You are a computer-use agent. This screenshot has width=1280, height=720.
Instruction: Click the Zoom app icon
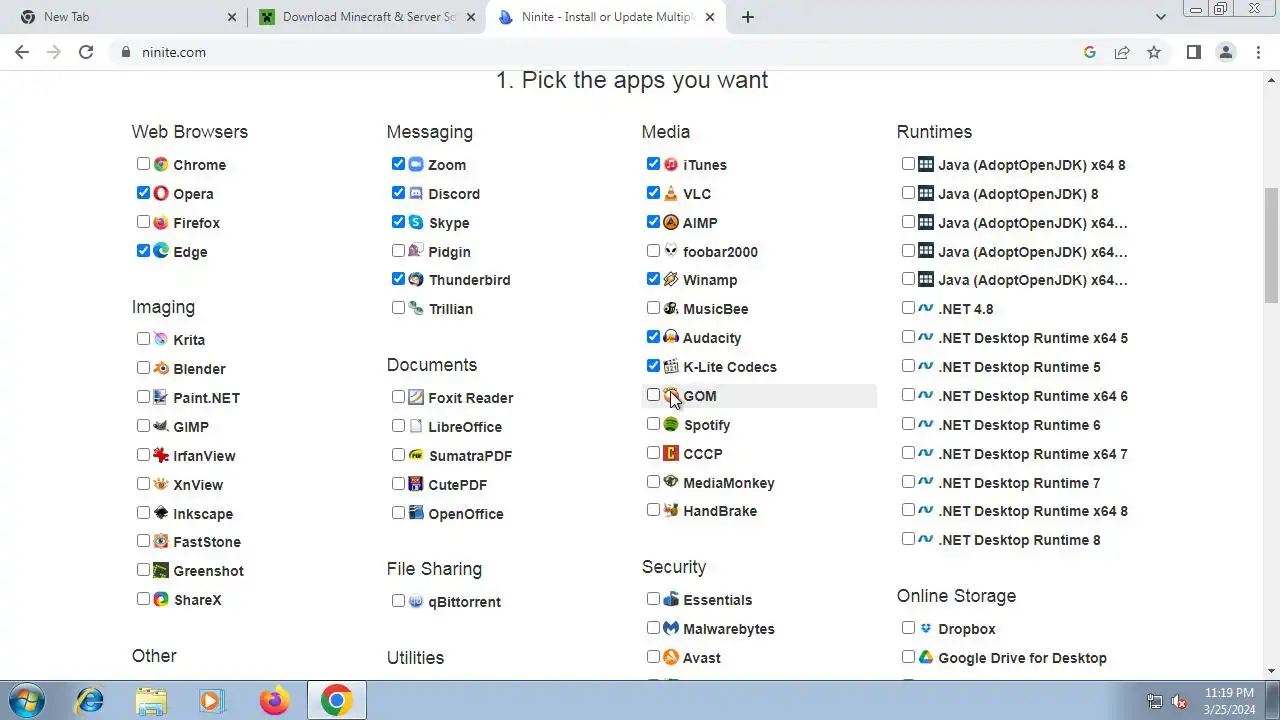coord(416,164)
